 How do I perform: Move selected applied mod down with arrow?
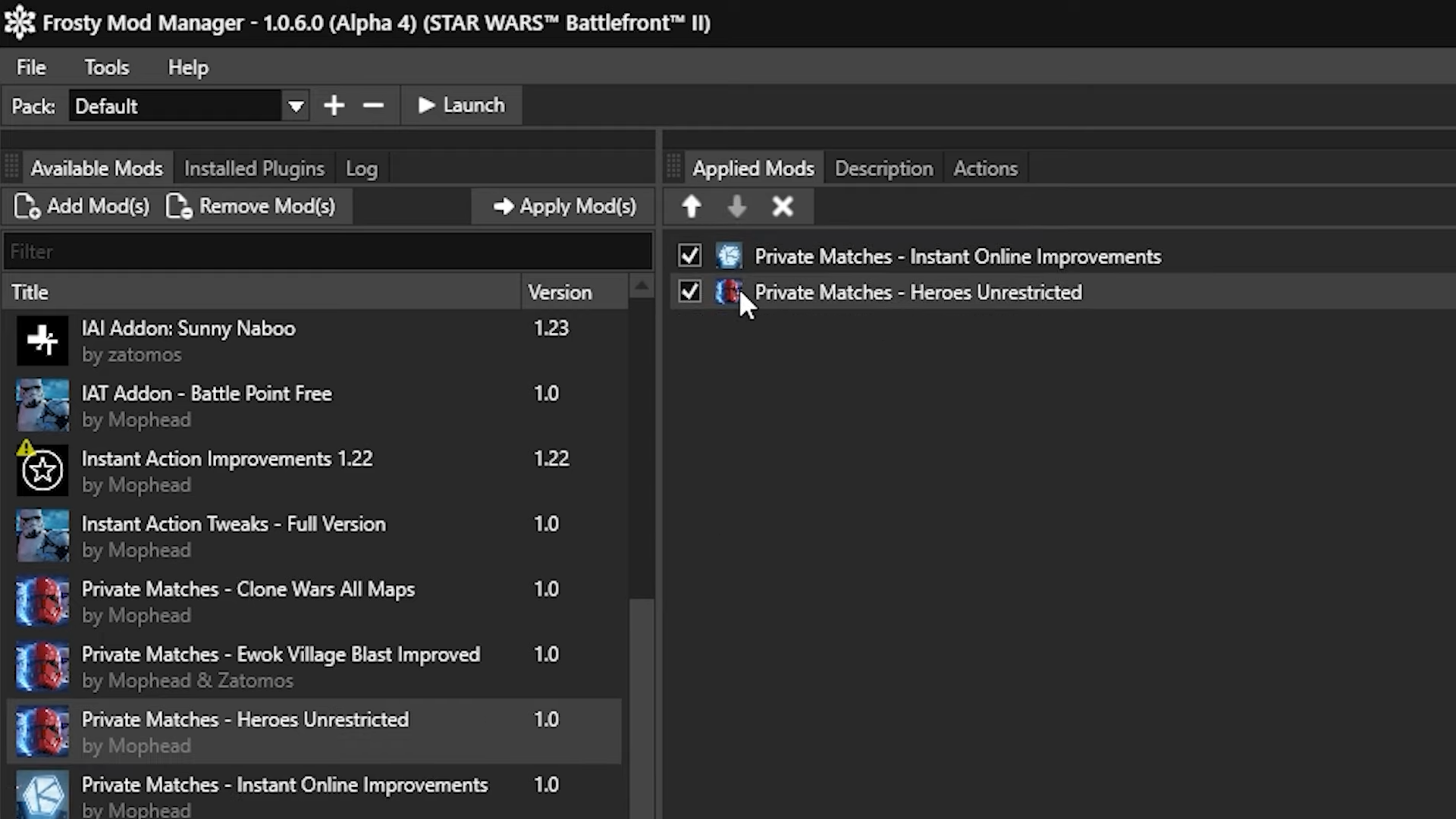click(736, 206)
